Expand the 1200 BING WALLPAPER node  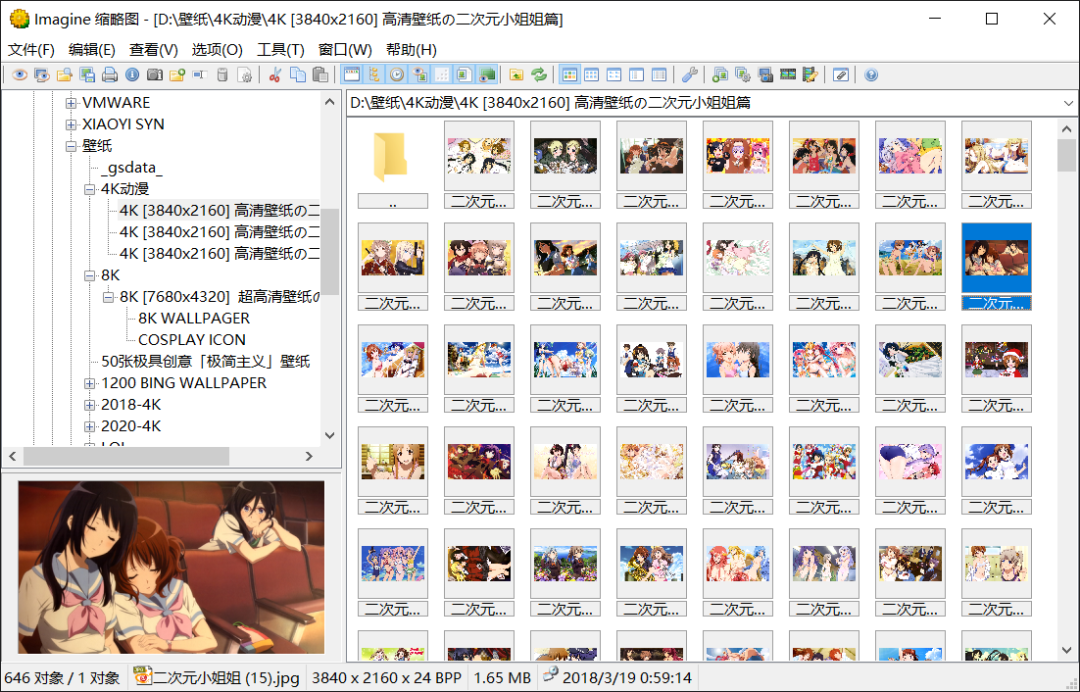click(90, 384)
